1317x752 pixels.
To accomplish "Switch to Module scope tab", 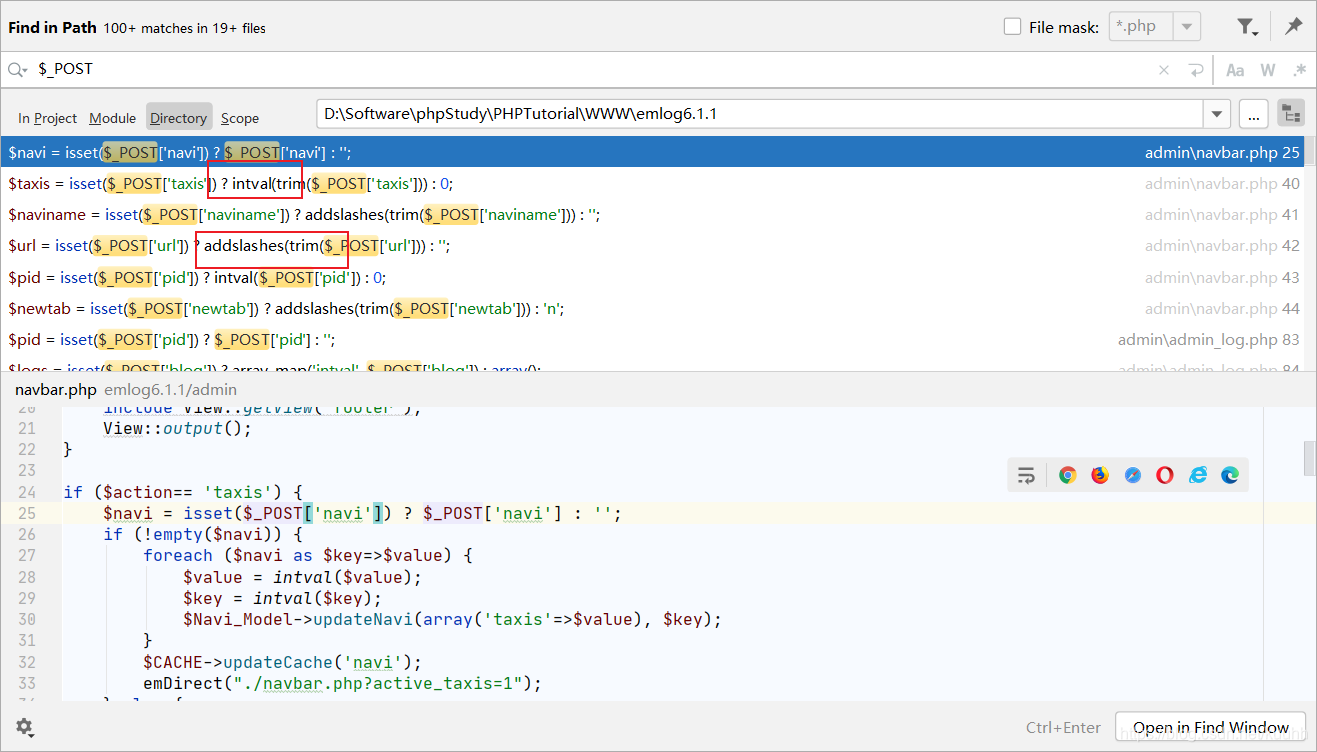I will (112, 118).
